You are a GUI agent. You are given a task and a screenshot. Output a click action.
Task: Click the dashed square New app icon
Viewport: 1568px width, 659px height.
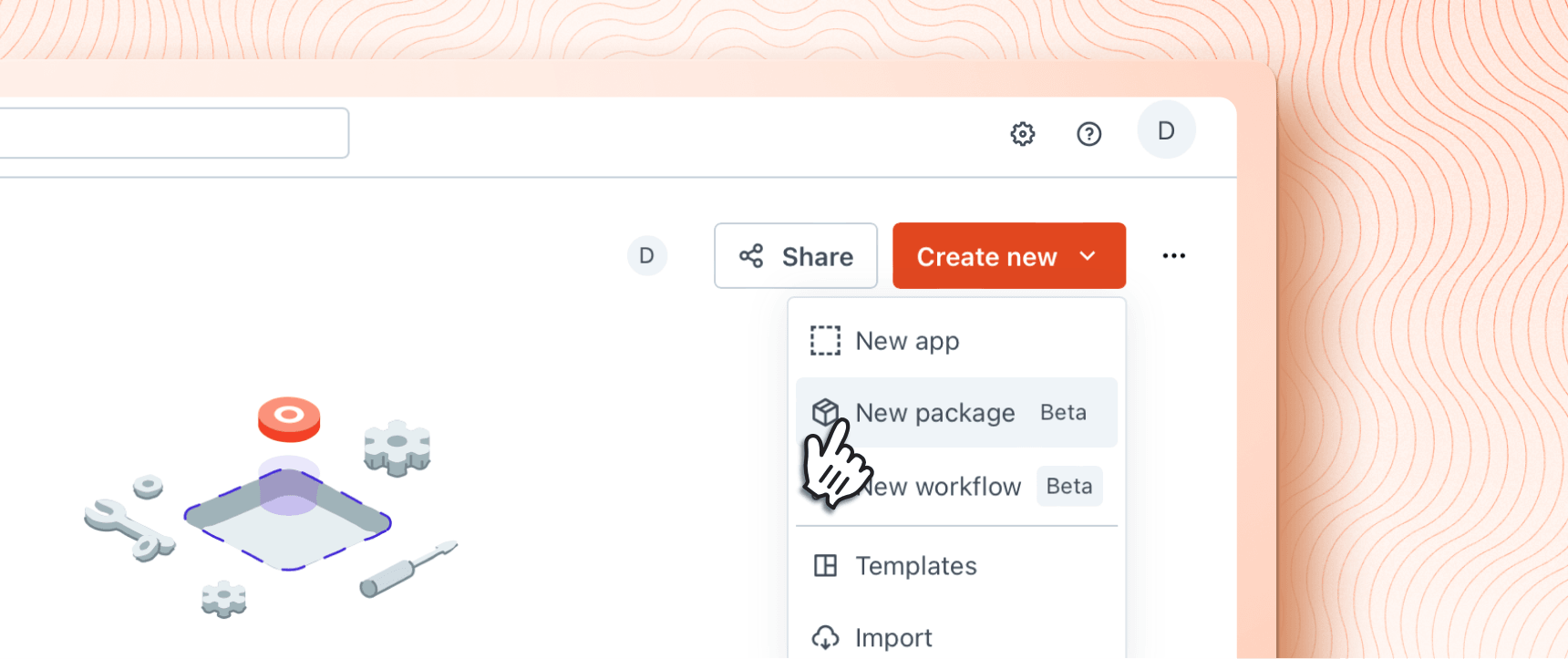pos(825,341)
